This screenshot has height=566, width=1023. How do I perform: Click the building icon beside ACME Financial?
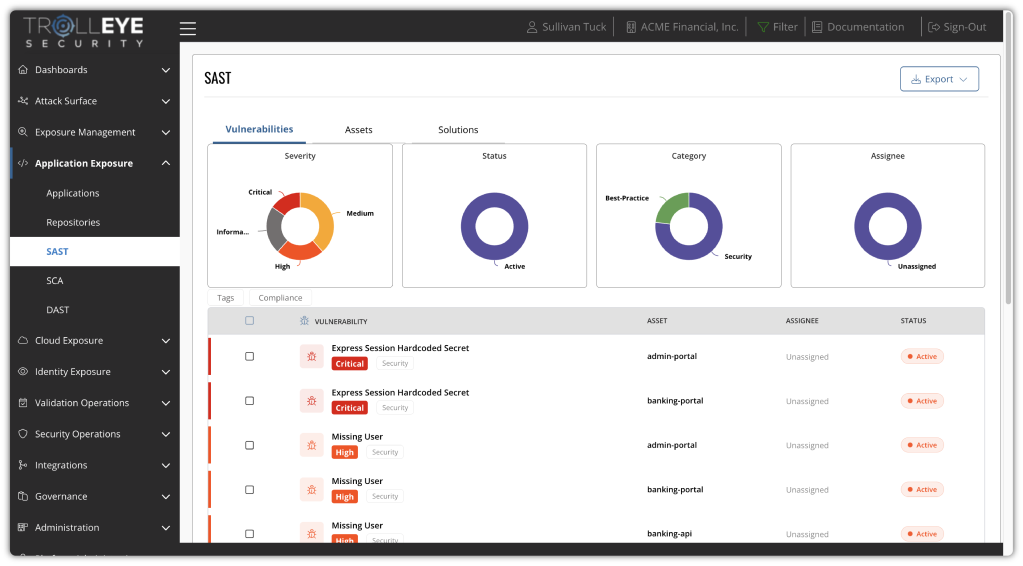(x=631, y=27)
